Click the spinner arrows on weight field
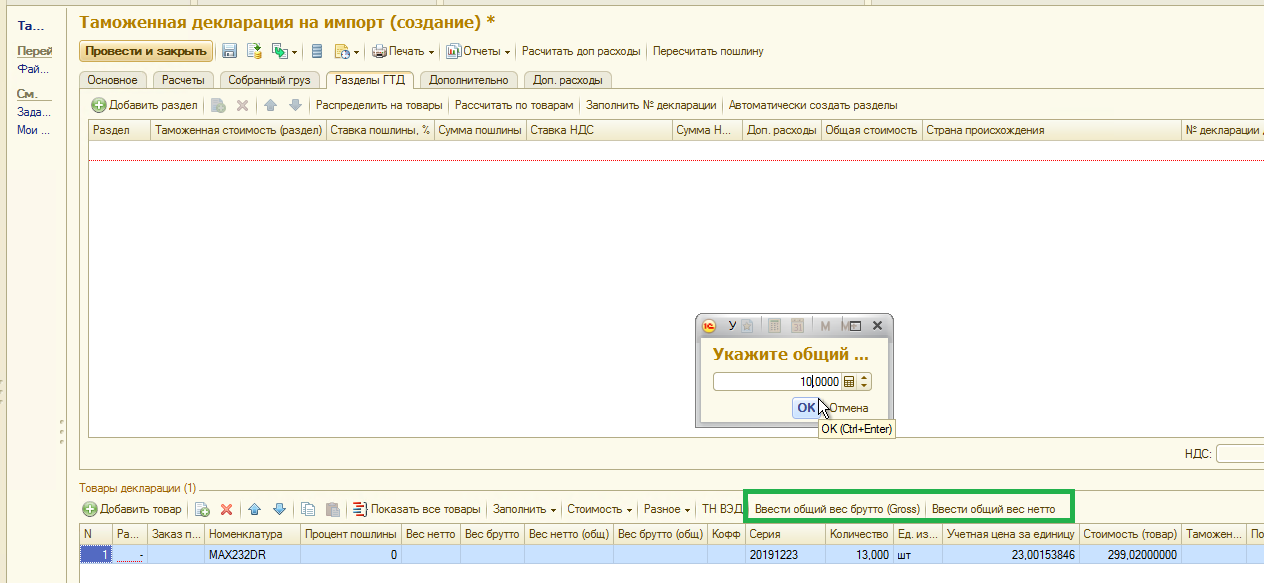Screen dimensions: 1264x583 [865, 381]
